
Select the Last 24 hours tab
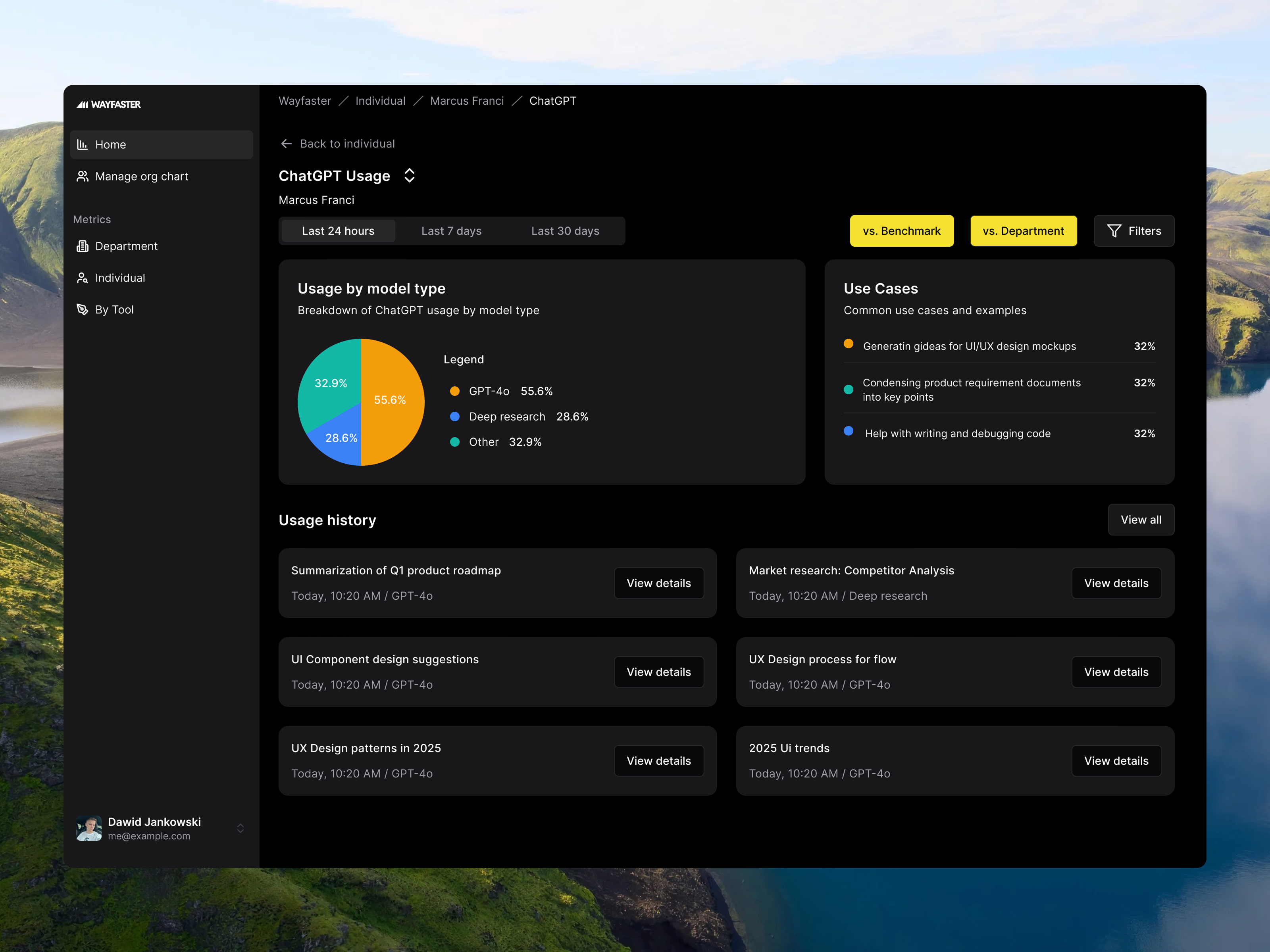tap(338, 231)
